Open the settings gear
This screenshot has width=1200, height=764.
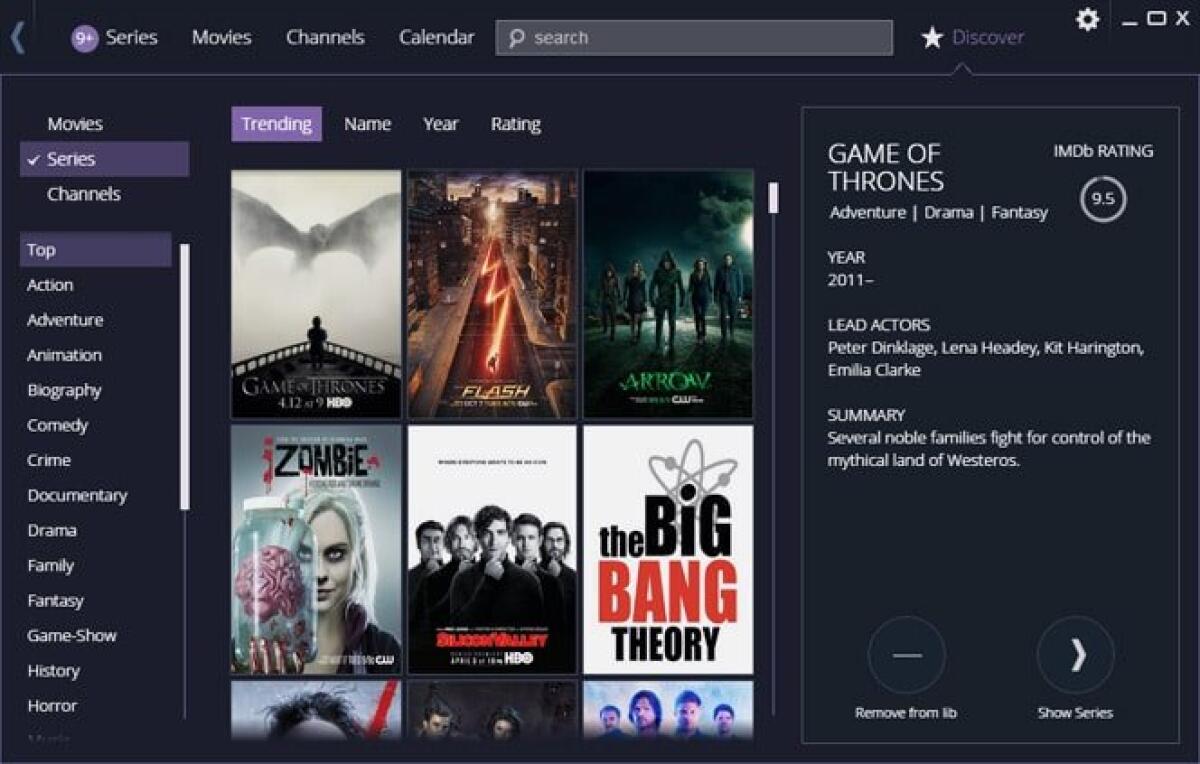click(1086, 20)
